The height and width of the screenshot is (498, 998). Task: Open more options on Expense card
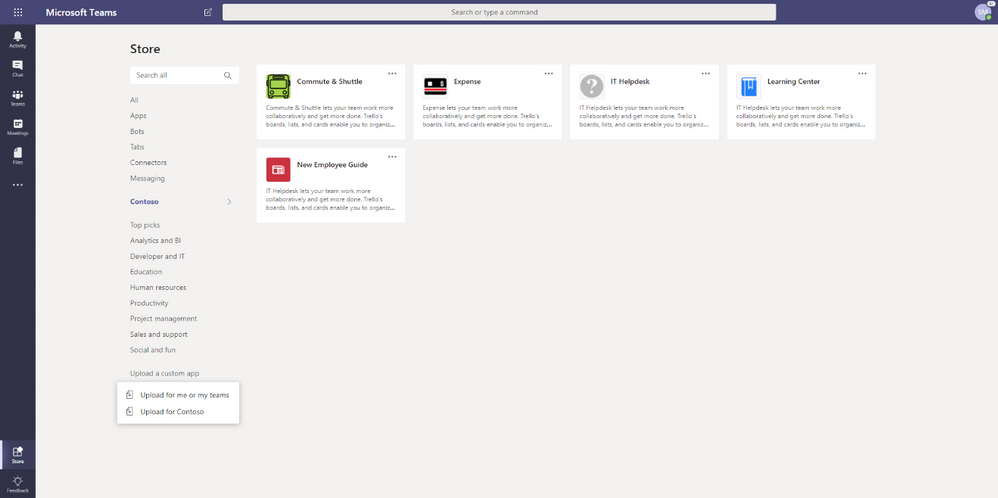point(549,73)
